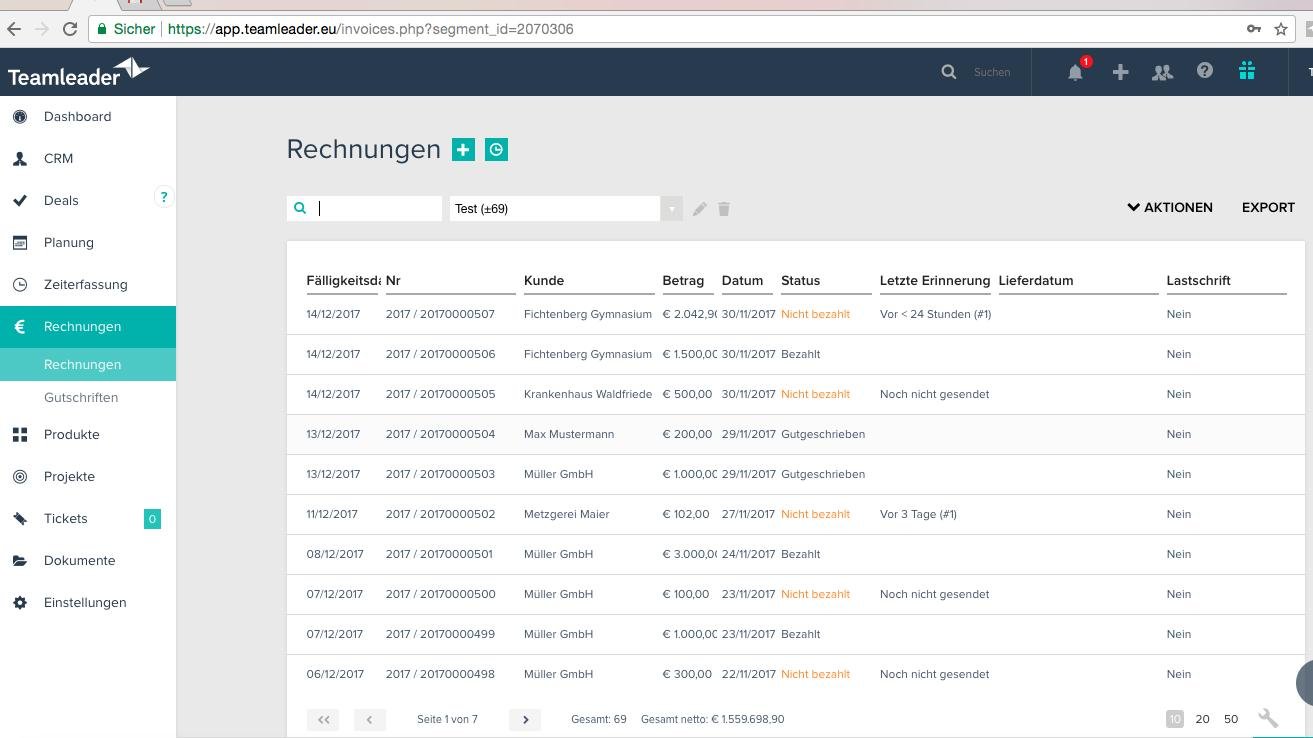Click the Teamleader logo

point(78,72)
